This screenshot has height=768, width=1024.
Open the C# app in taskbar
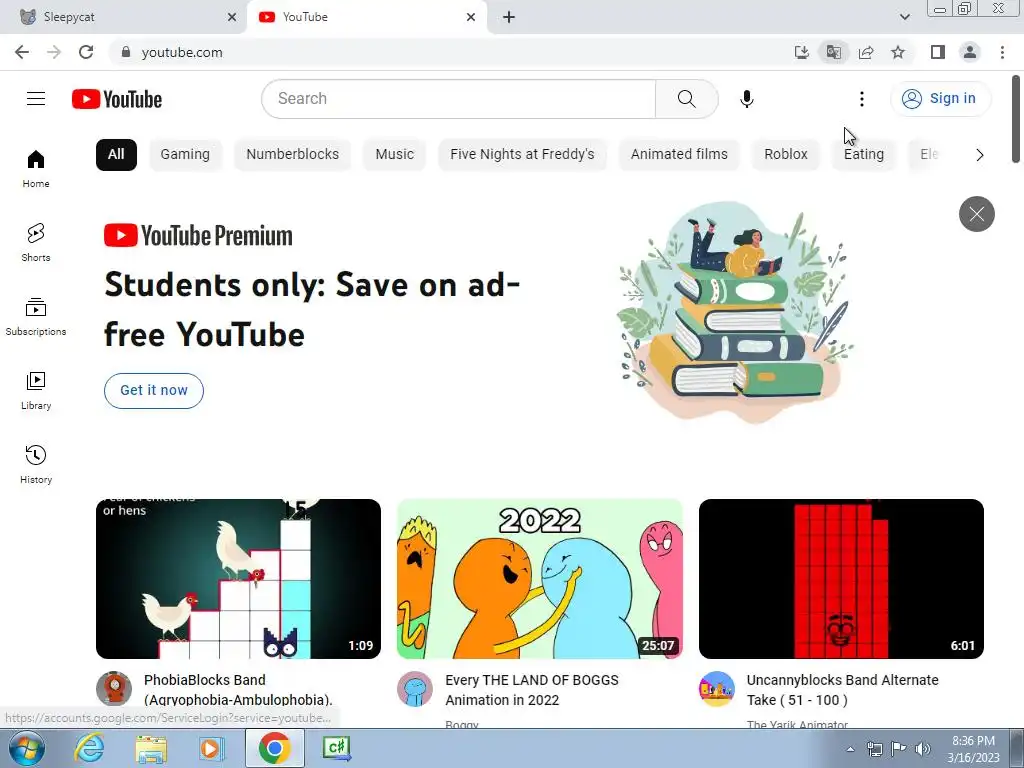coord(337,748)
